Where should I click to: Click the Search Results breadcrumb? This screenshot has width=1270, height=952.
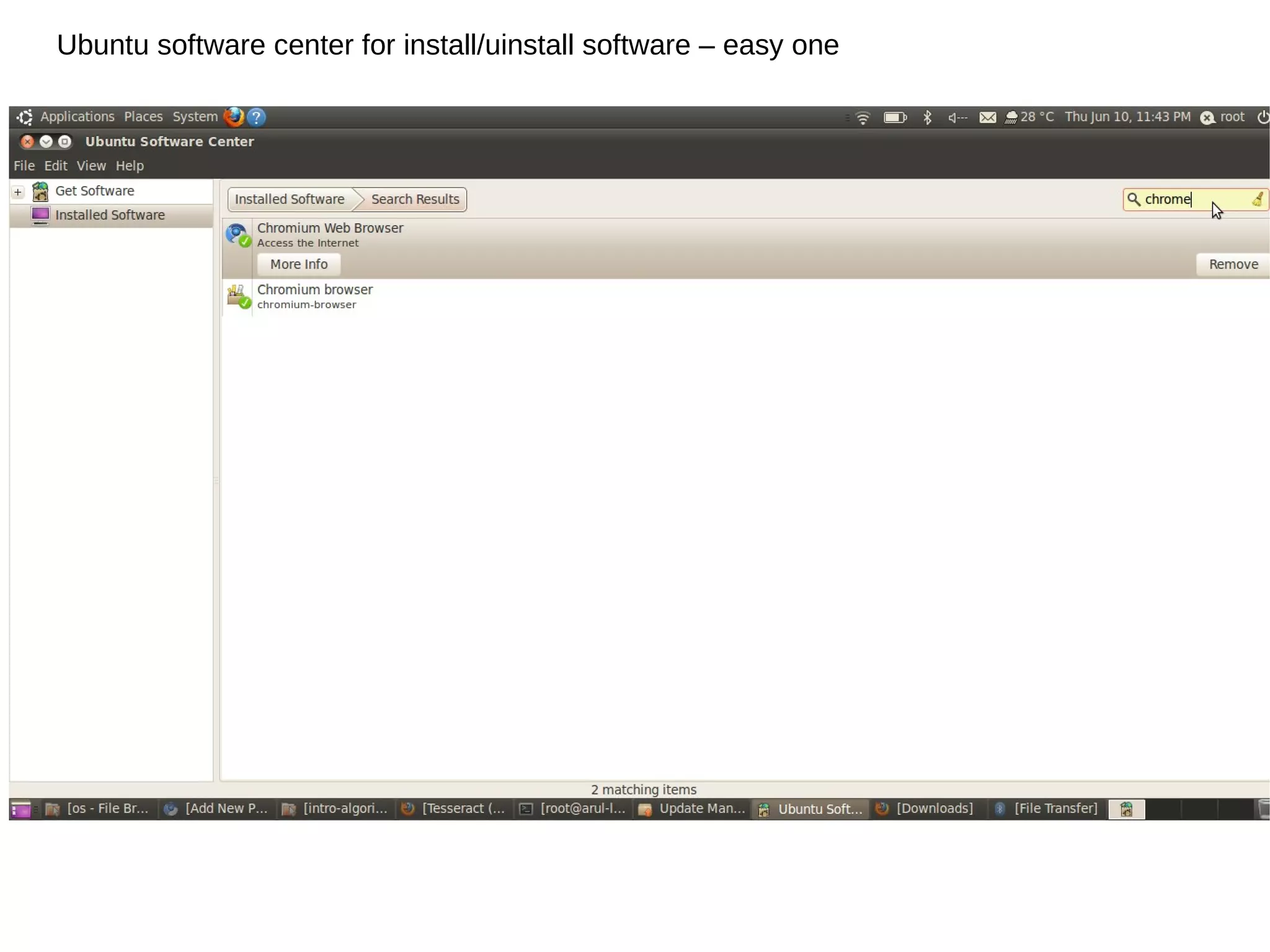pyautogui.click(x=415, y=199)
